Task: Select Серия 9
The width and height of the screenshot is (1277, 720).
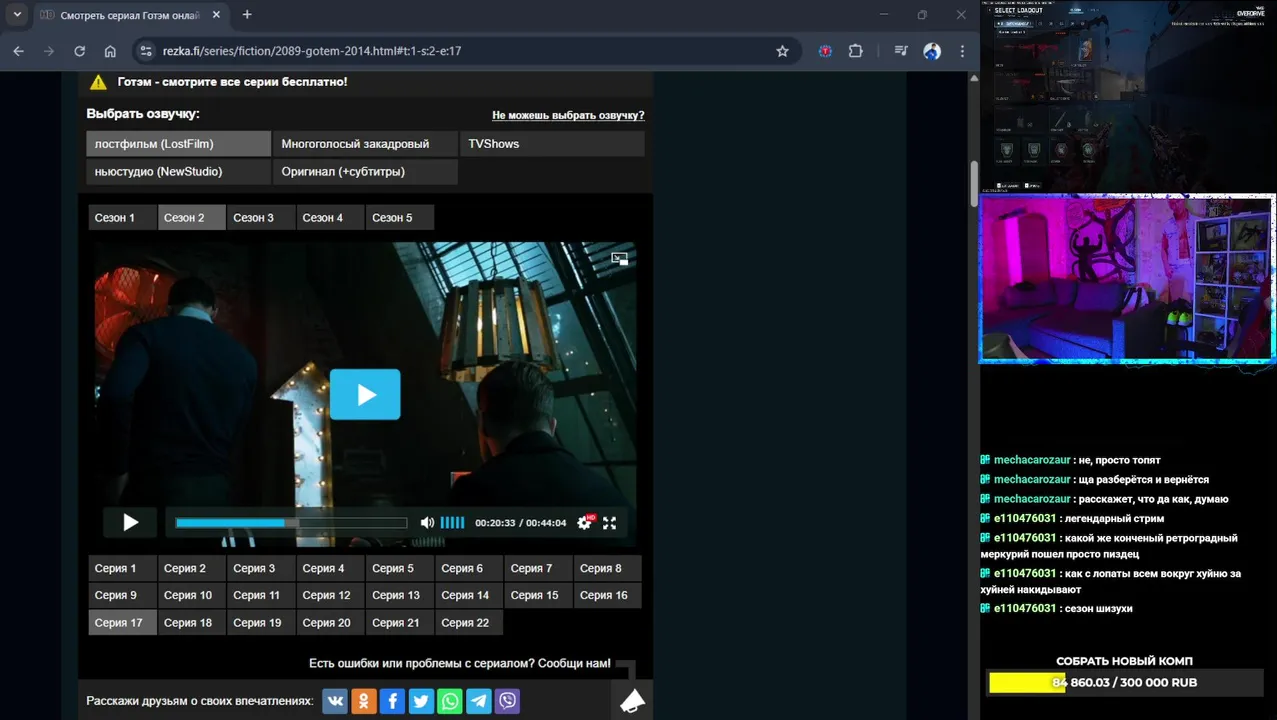Action: pyautogui.click(x=122, y=595)
